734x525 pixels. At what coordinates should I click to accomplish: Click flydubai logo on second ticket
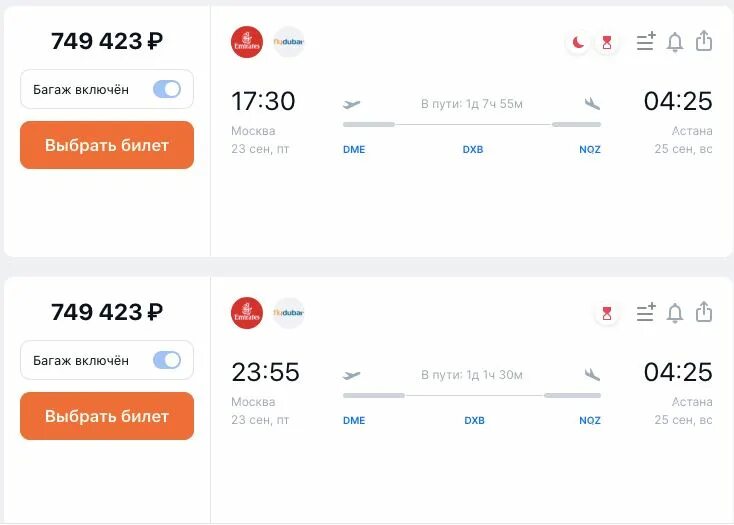tap(289, 313)
